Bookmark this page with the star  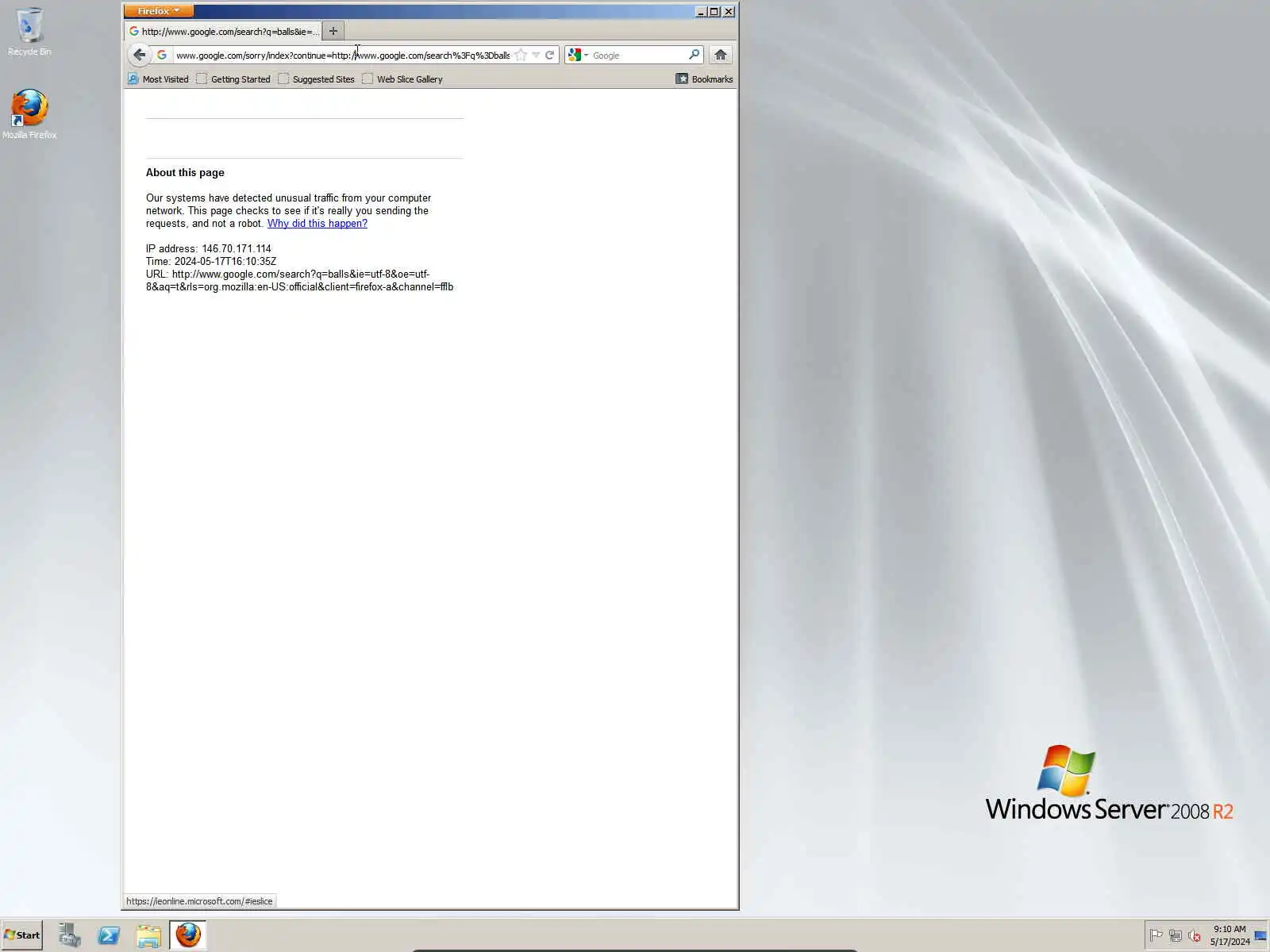tap(521, 56)
